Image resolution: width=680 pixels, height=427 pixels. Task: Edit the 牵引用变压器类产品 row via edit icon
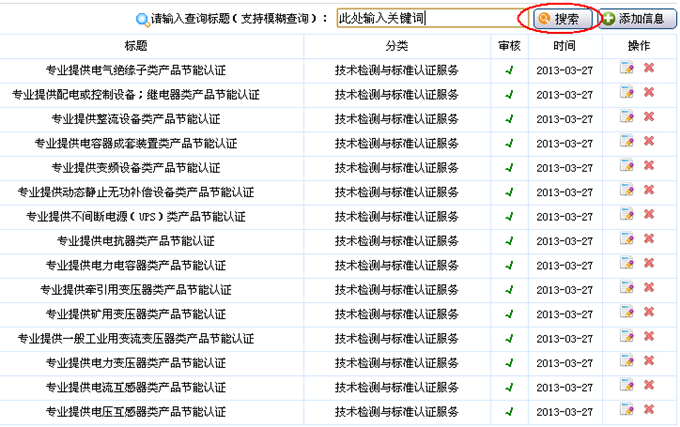point(627,288)
